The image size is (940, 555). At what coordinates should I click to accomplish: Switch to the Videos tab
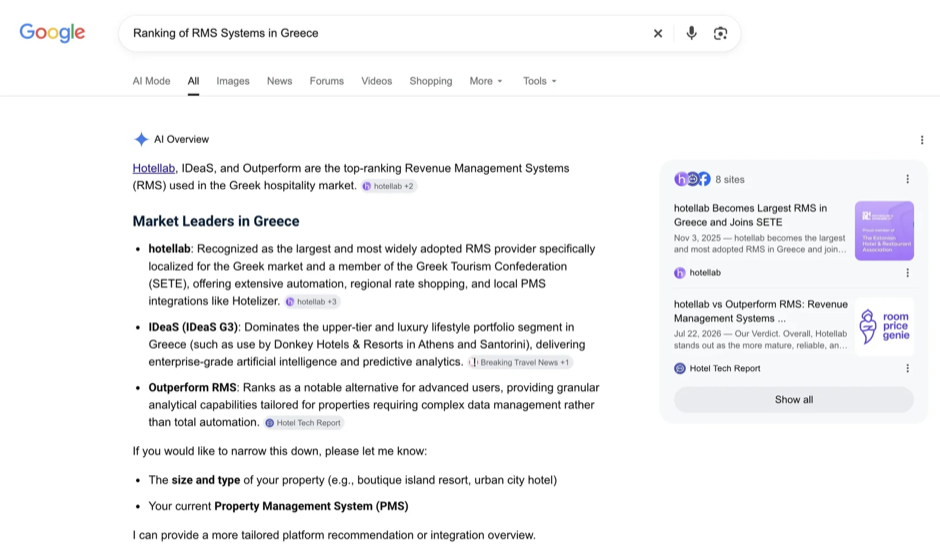click(x=376, y=81)
